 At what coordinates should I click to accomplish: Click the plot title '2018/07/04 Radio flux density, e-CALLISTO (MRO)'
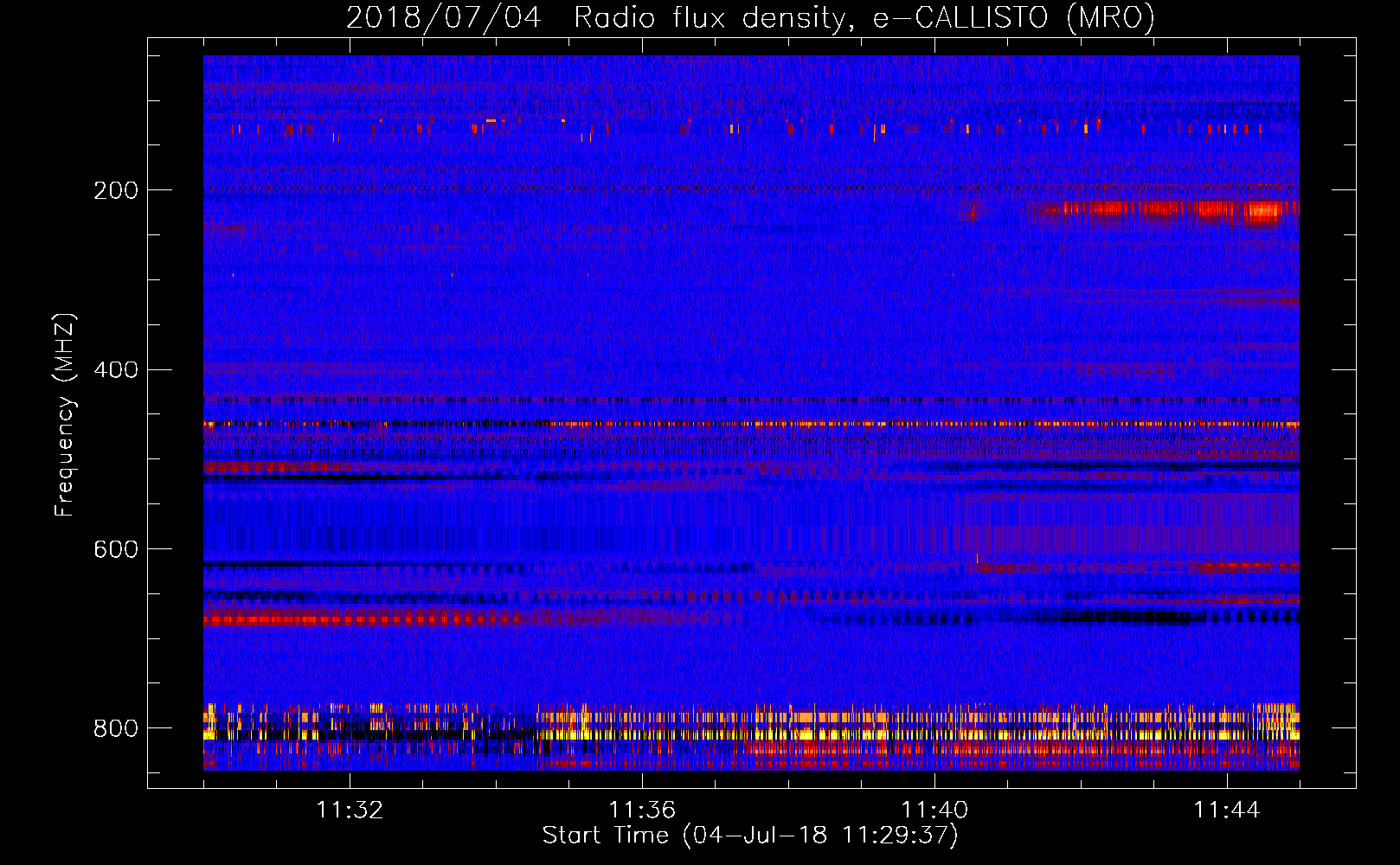[x=750, y=17]
